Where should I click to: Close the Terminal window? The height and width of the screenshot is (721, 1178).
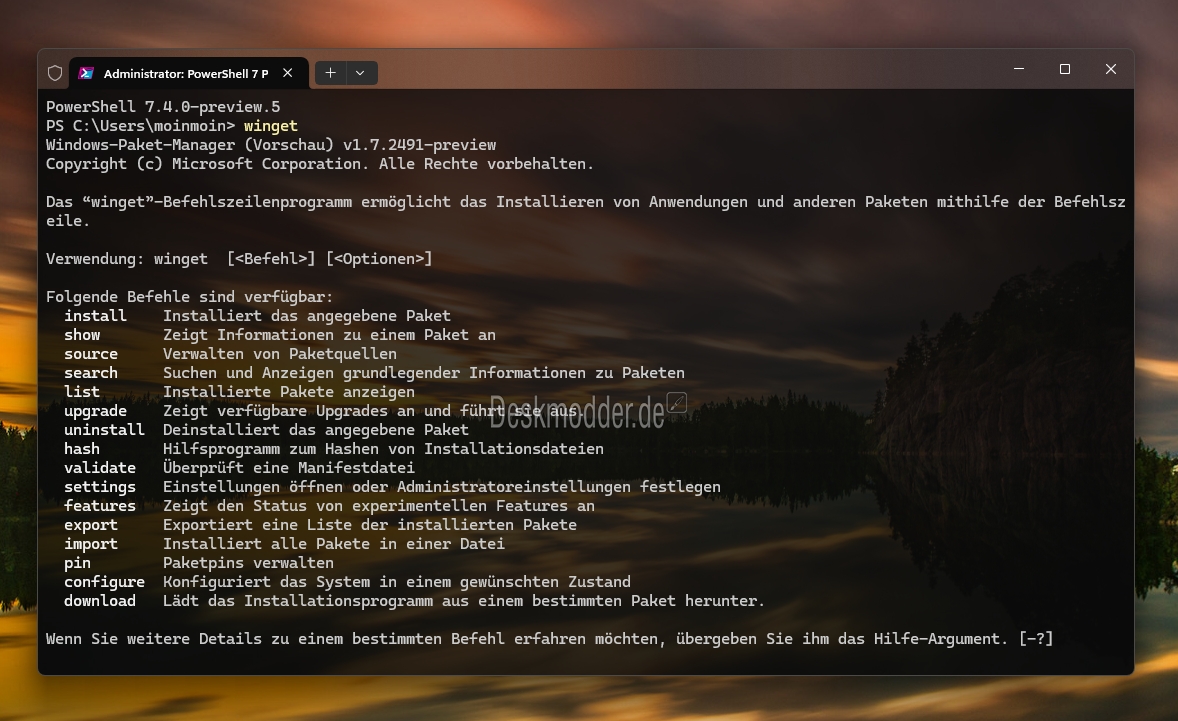point(1111,69)
